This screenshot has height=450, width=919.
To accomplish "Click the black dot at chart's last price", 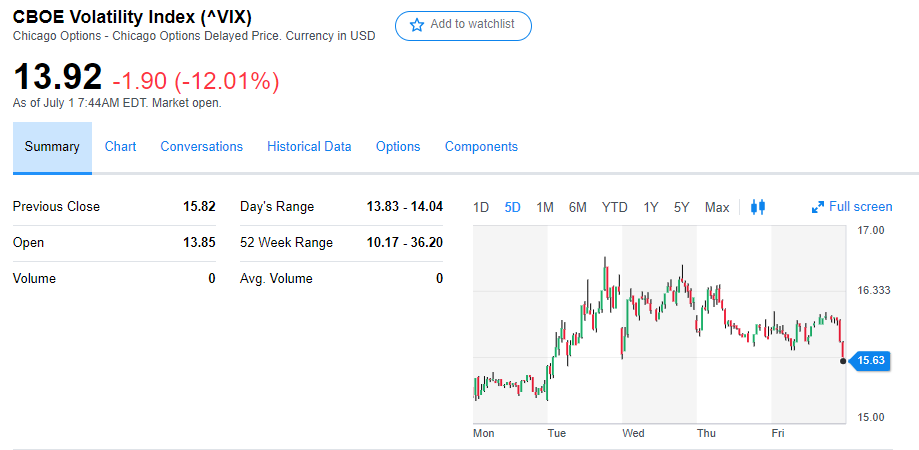I will click(x=843, y=361).
